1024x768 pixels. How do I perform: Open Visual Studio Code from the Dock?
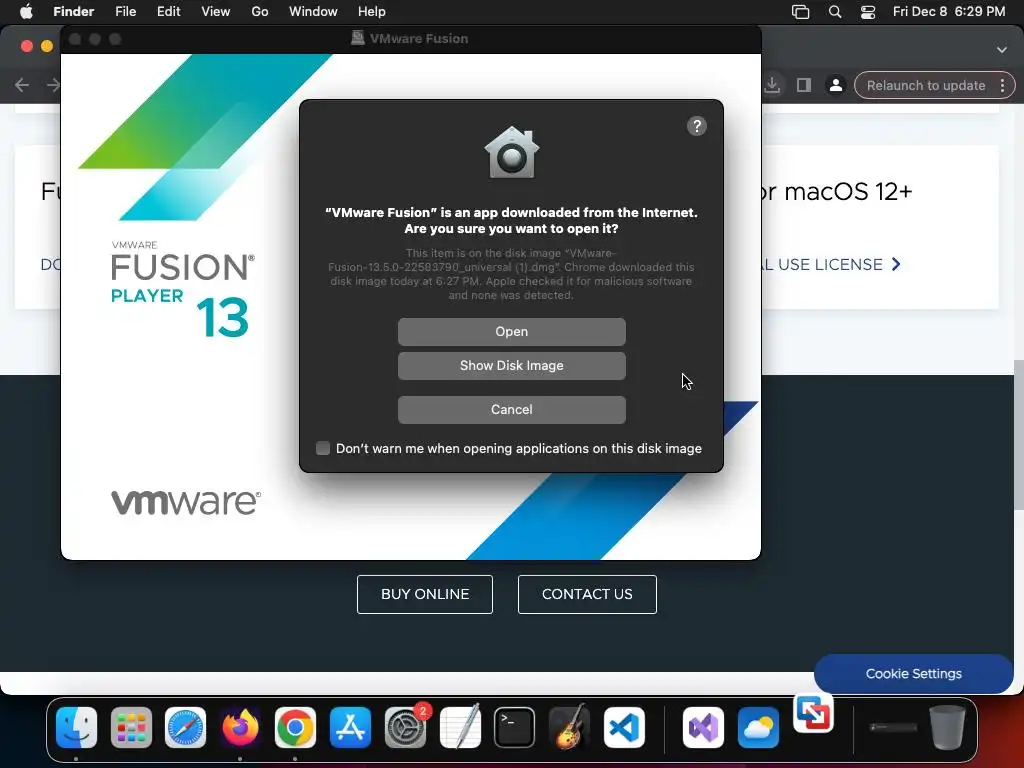click(x=624, y=728)
